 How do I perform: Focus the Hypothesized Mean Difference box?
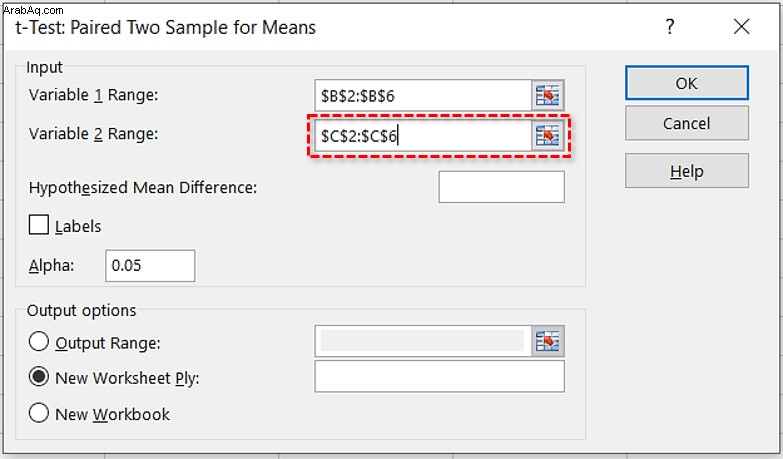(501, 187)
